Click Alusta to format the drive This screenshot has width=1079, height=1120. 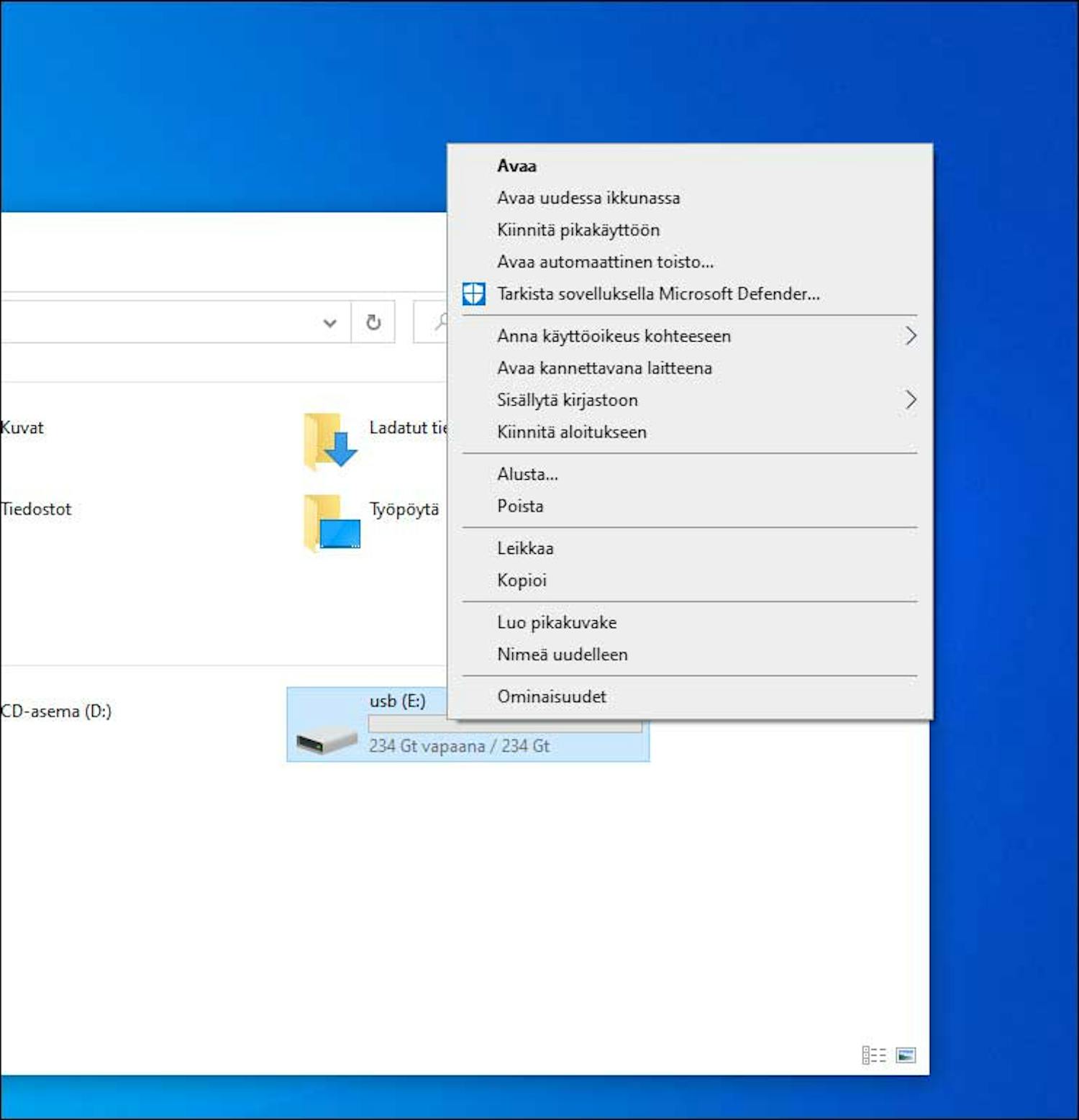(x=526, y=474)
